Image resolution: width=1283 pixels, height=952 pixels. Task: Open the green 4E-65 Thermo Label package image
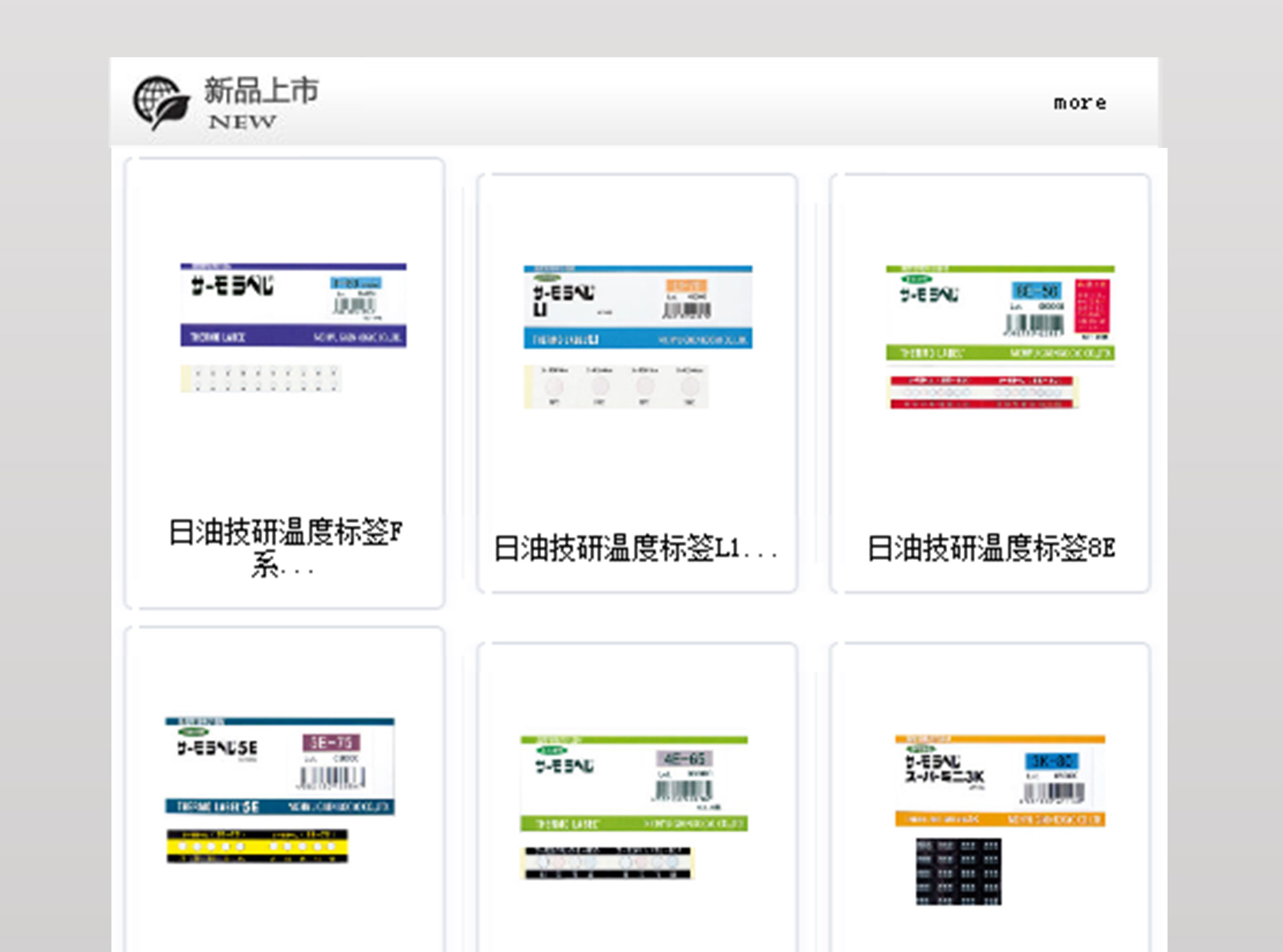[x=634, y=783]
